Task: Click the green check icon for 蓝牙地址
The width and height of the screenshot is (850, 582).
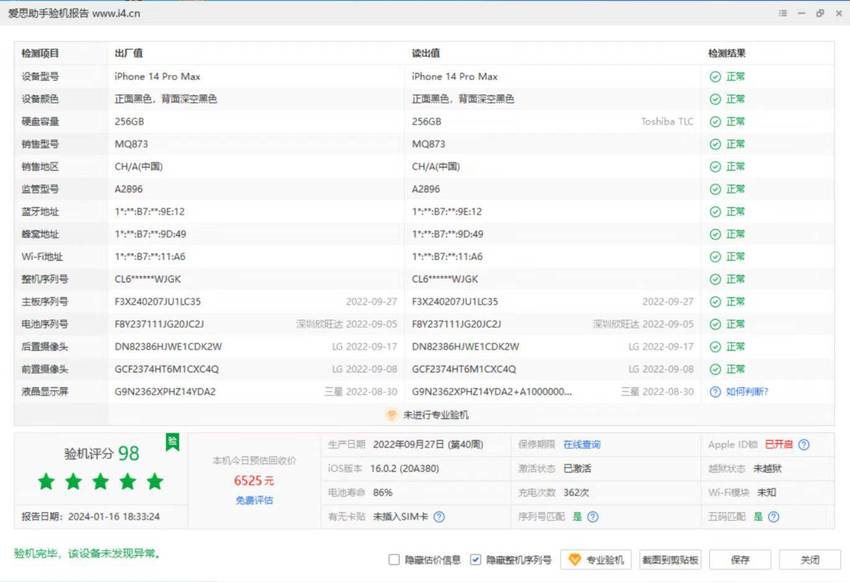Action: pos(715,211)
